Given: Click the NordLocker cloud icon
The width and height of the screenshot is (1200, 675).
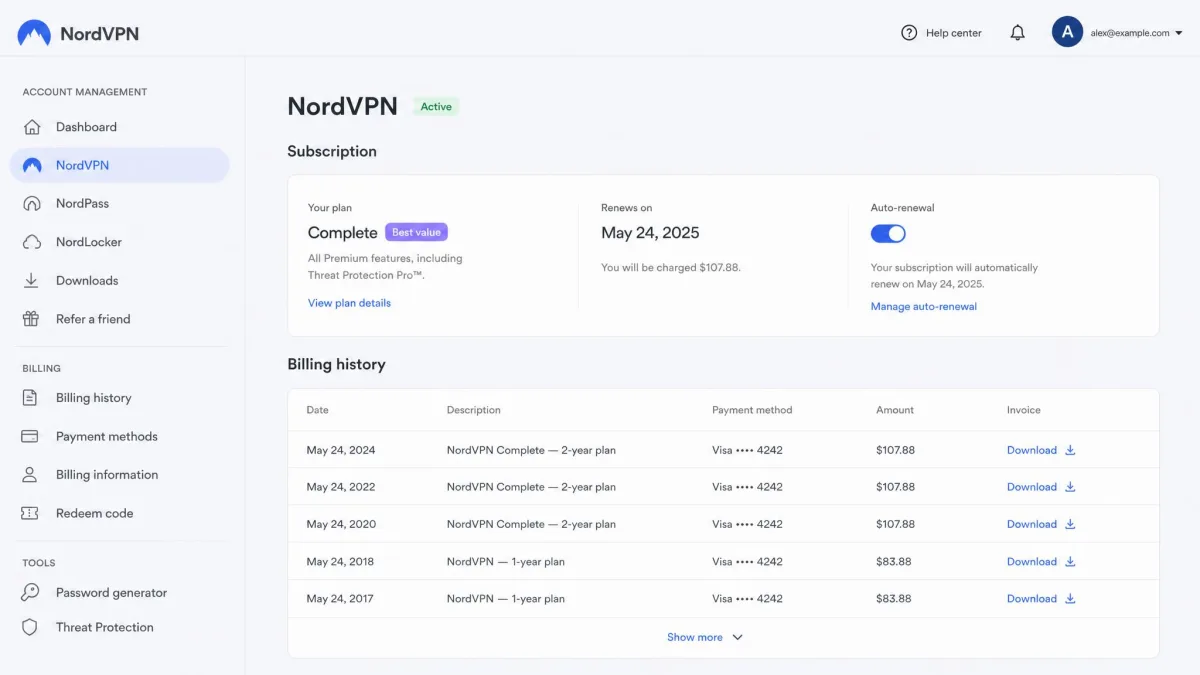Looking at the screenshot, I should (32, 242).
